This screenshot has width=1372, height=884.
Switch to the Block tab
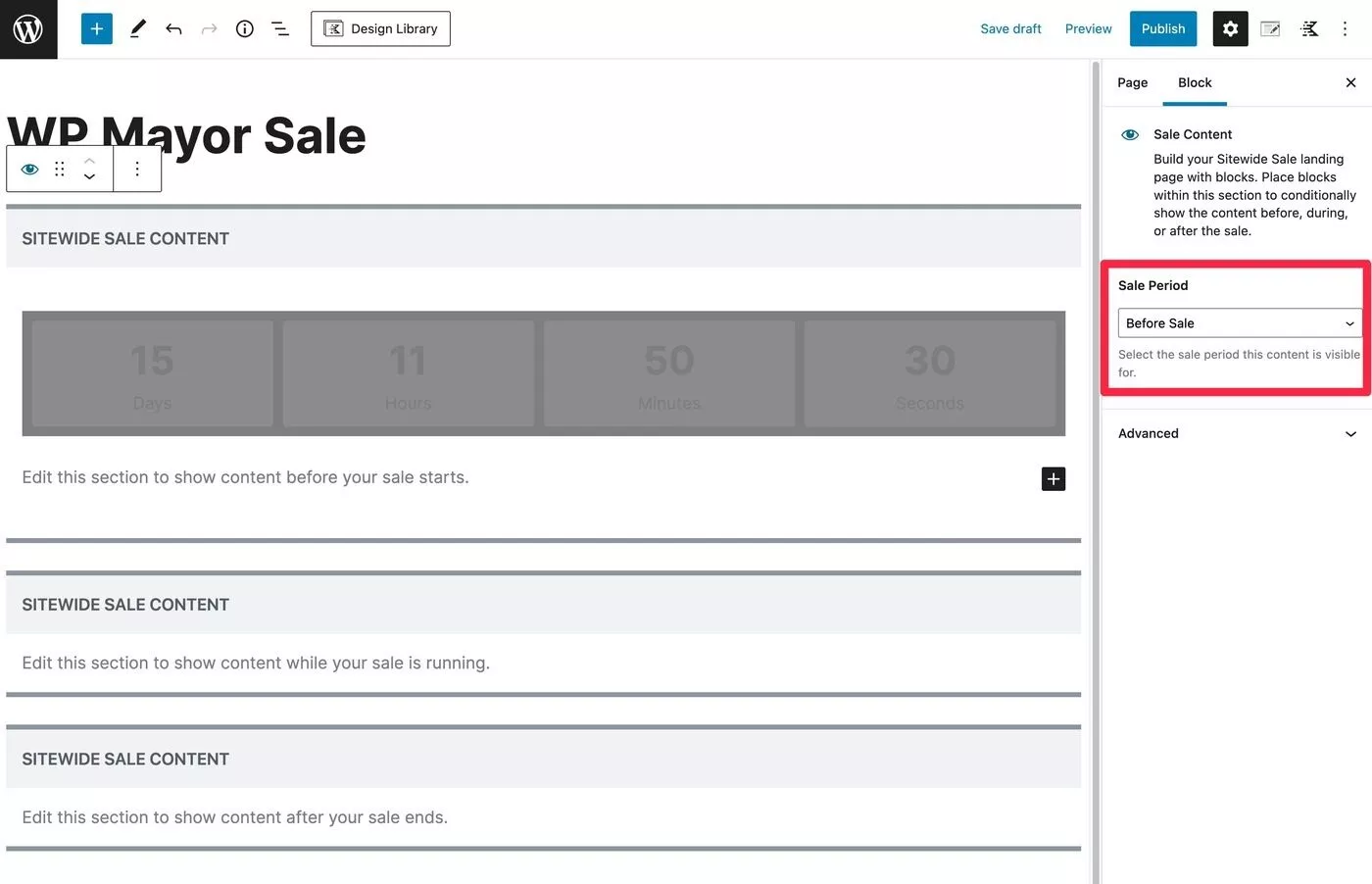click(x=1195, y=83)
